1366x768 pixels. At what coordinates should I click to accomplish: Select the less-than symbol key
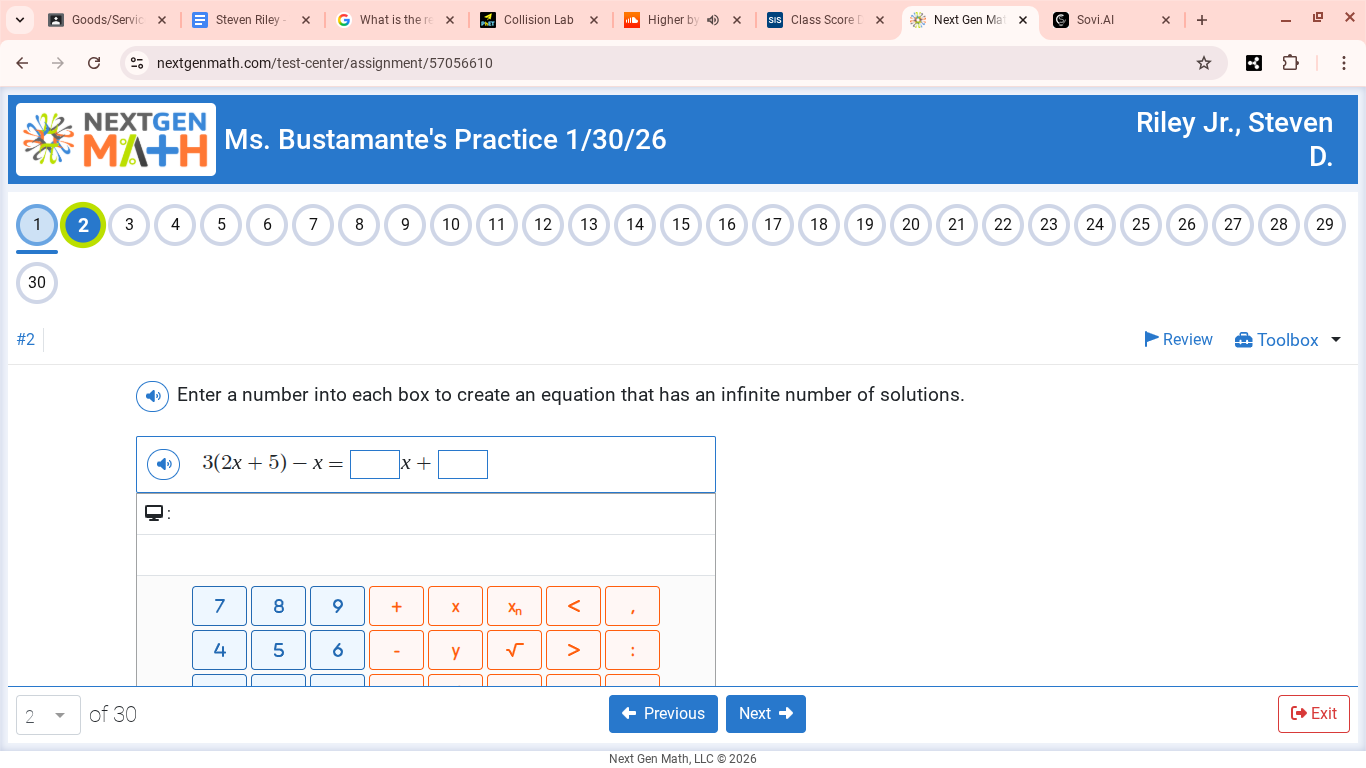[573, 605]
